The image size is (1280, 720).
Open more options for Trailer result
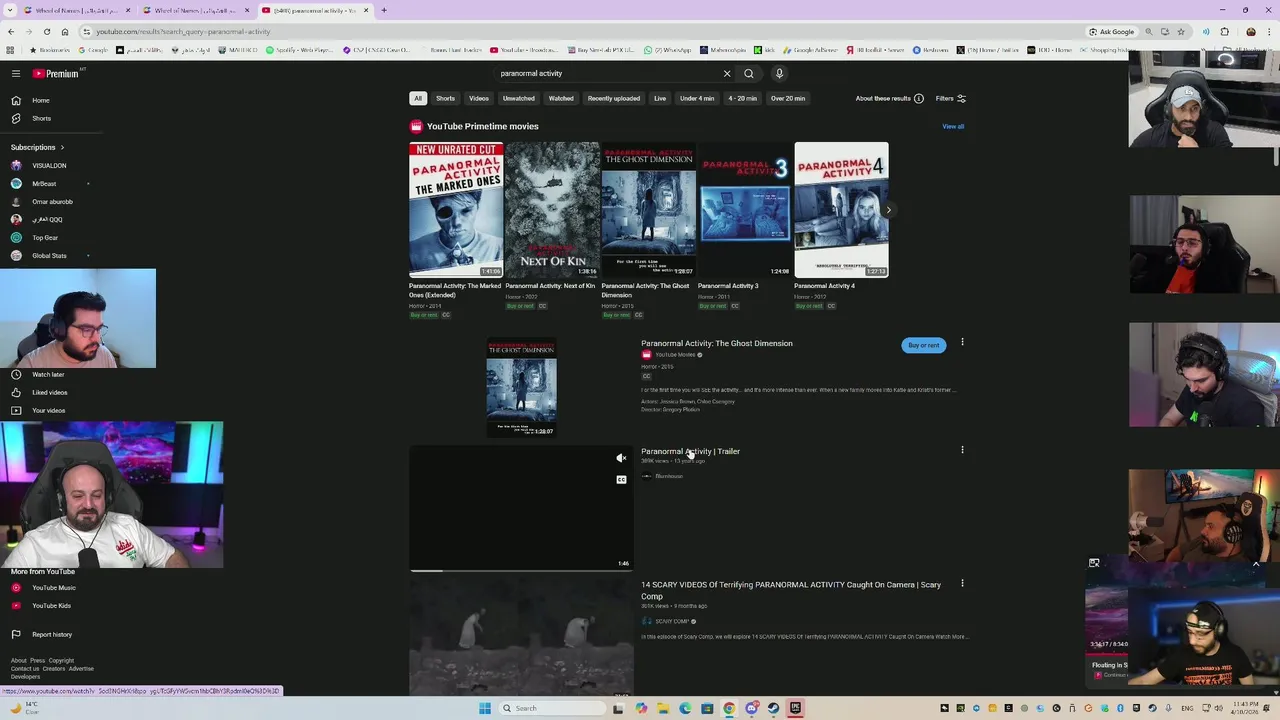962,450
